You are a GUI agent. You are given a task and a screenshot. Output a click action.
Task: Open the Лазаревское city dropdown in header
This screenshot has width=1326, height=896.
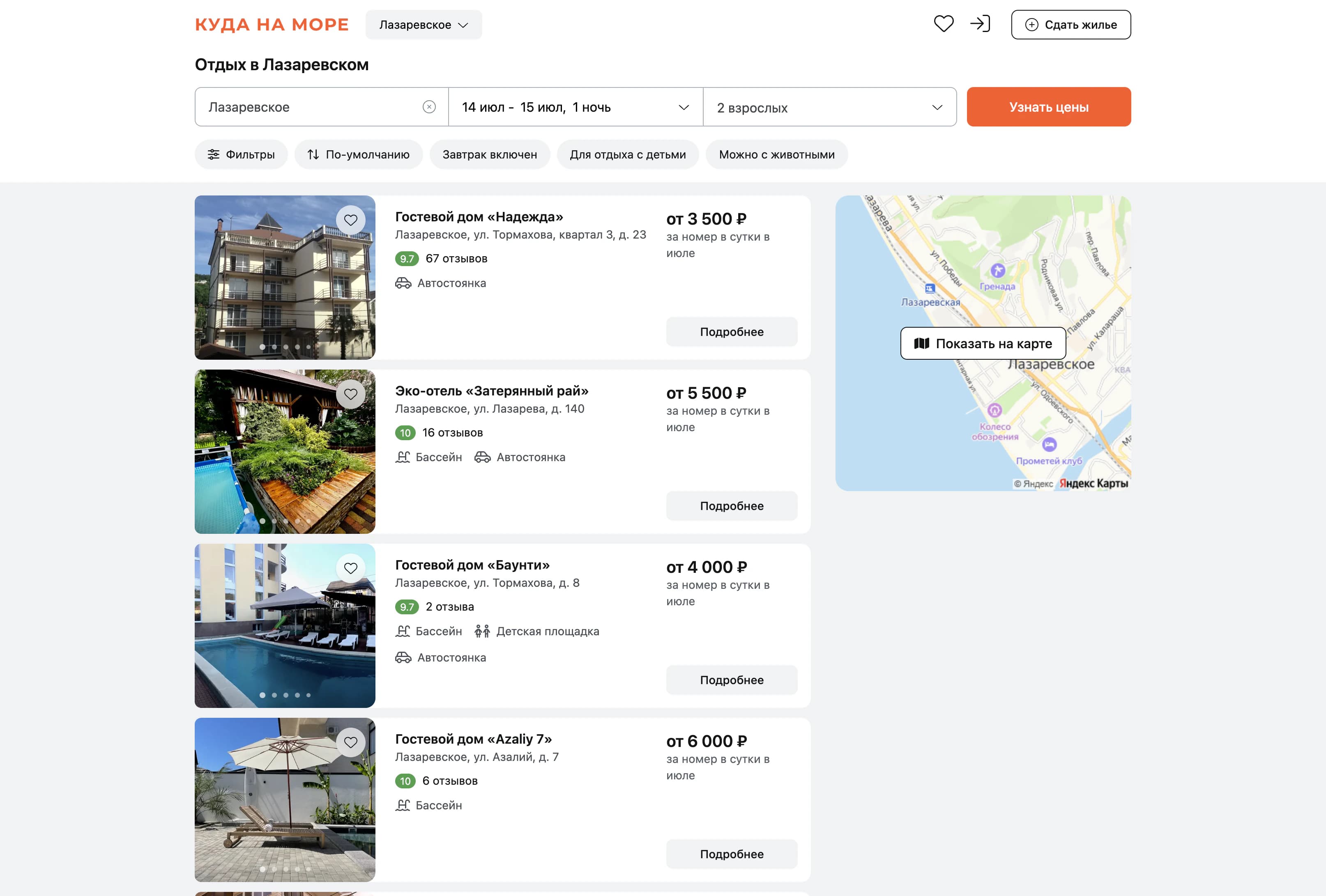(424, 25)
